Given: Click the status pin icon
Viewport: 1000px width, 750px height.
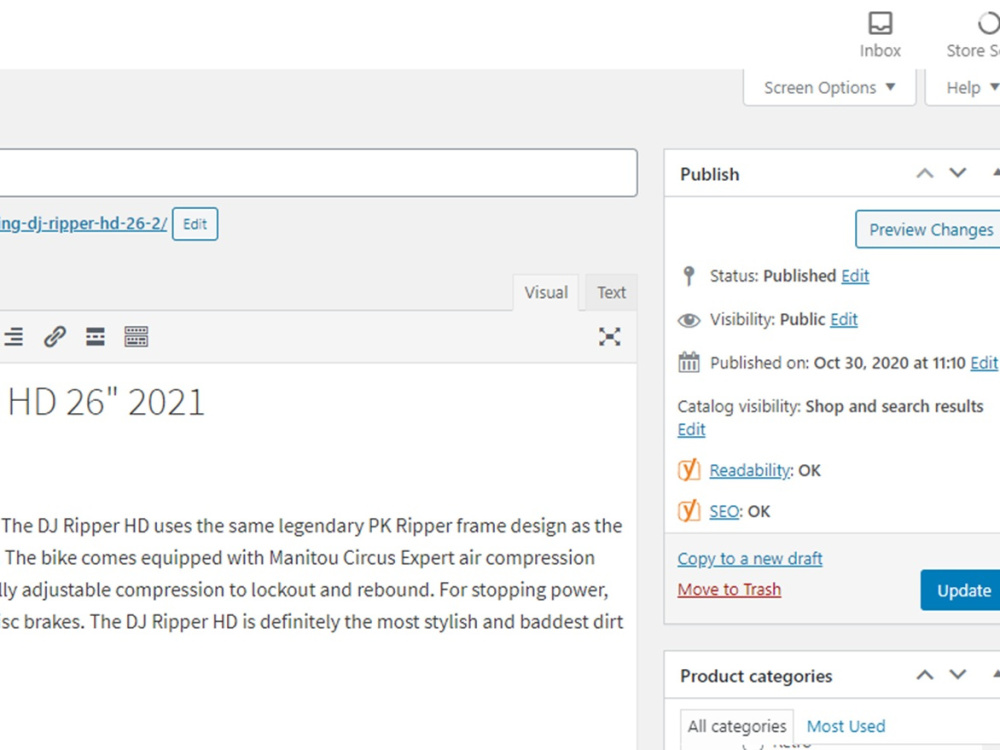Looking at the screenshot, I should tap(689, 276).
